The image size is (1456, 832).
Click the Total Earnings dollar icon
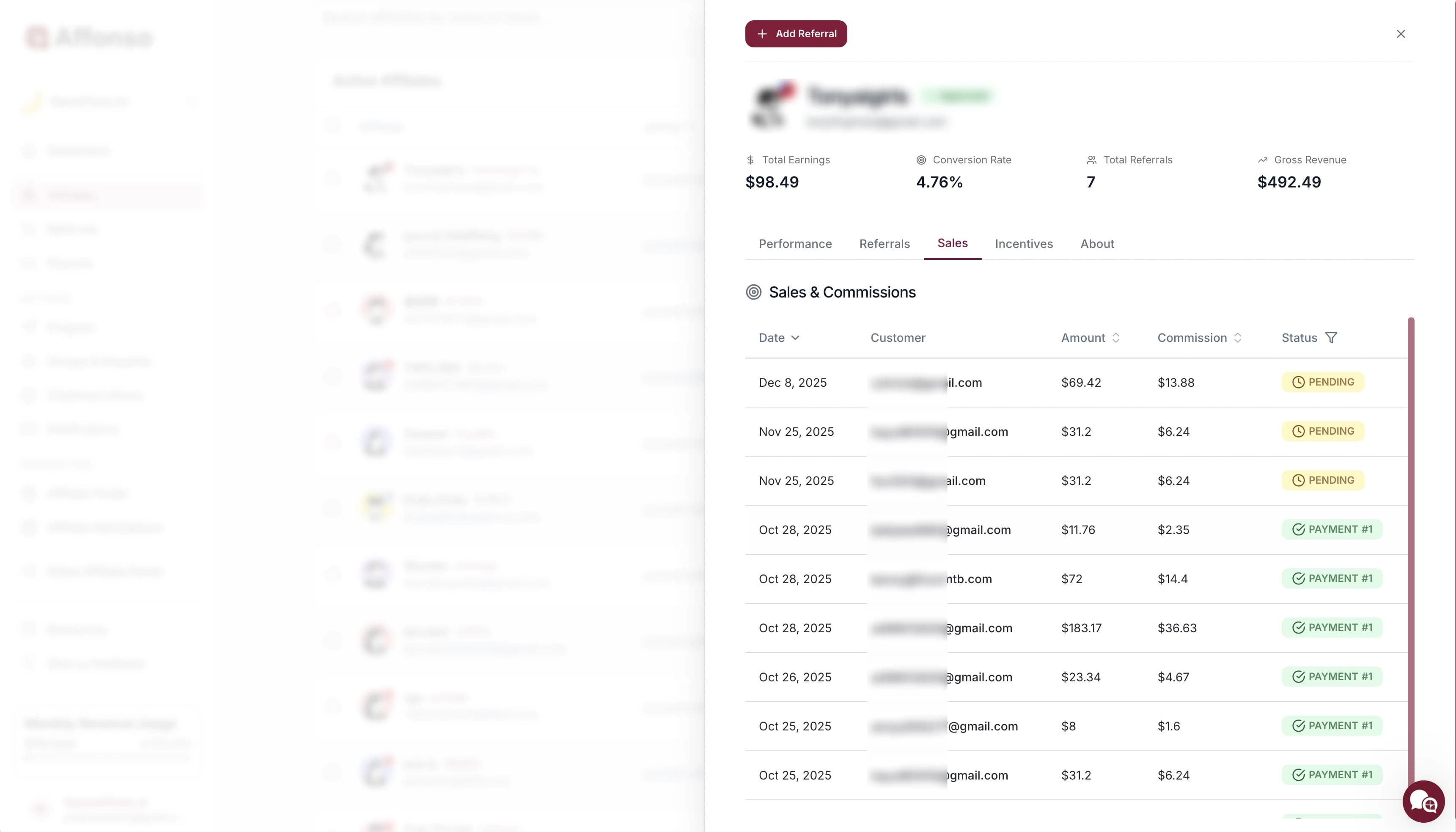click(x=750, y=160)
